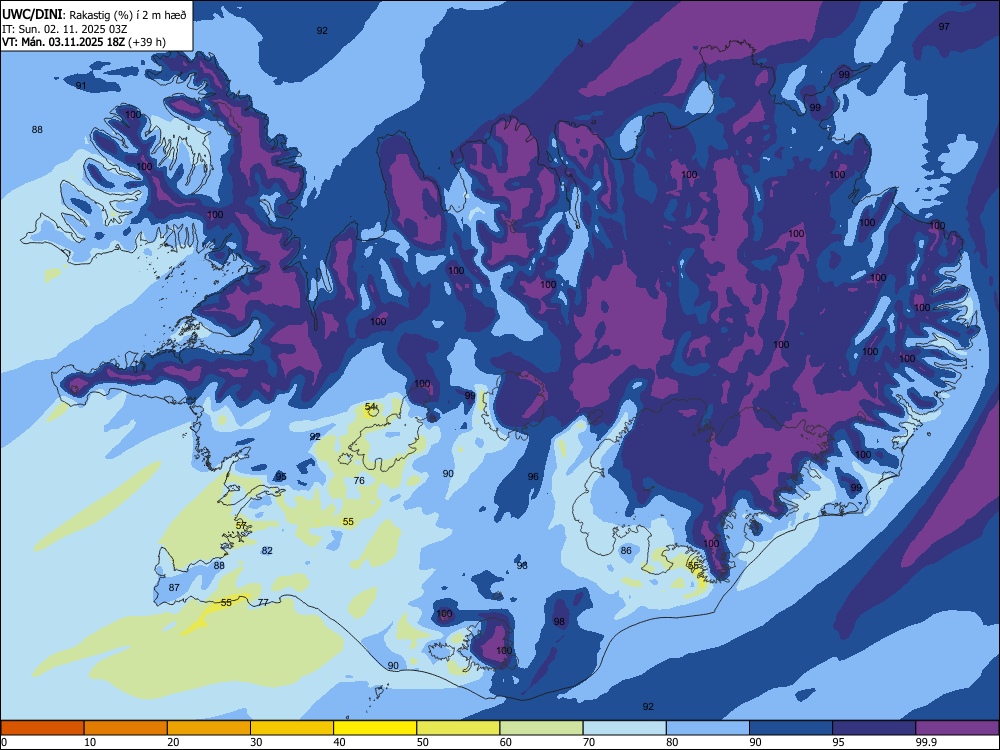Click the 30–40 gold legend swatch
1000x750 pixels.
pyautogui.click(x=292, y=728)
